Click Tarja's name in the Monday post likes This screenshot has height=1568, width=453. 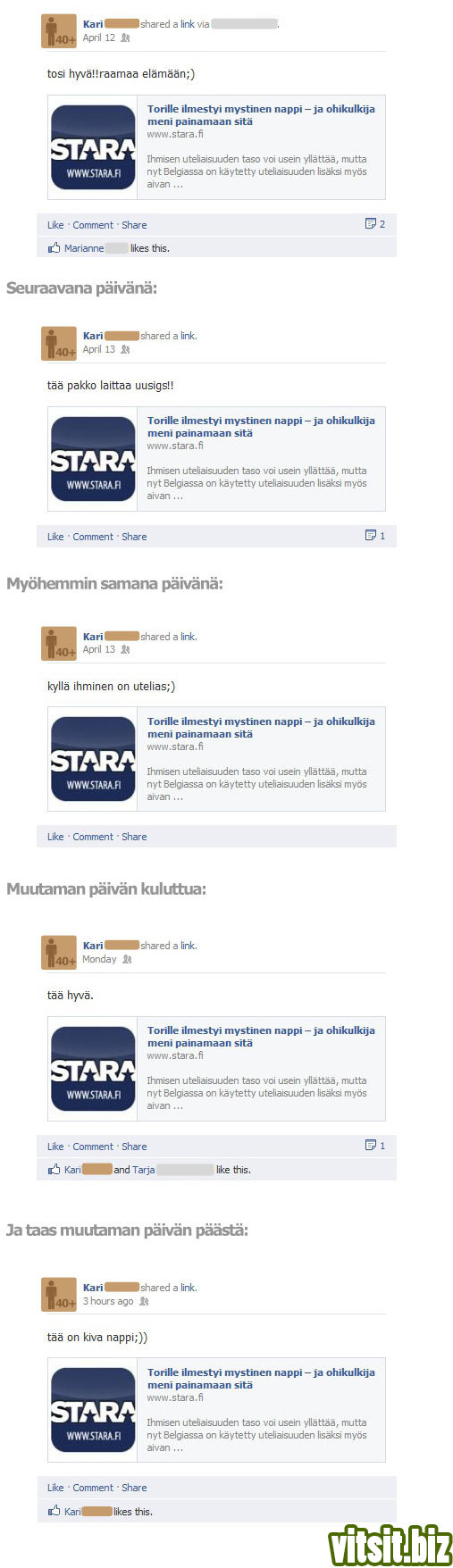[x=144, y=1170]
